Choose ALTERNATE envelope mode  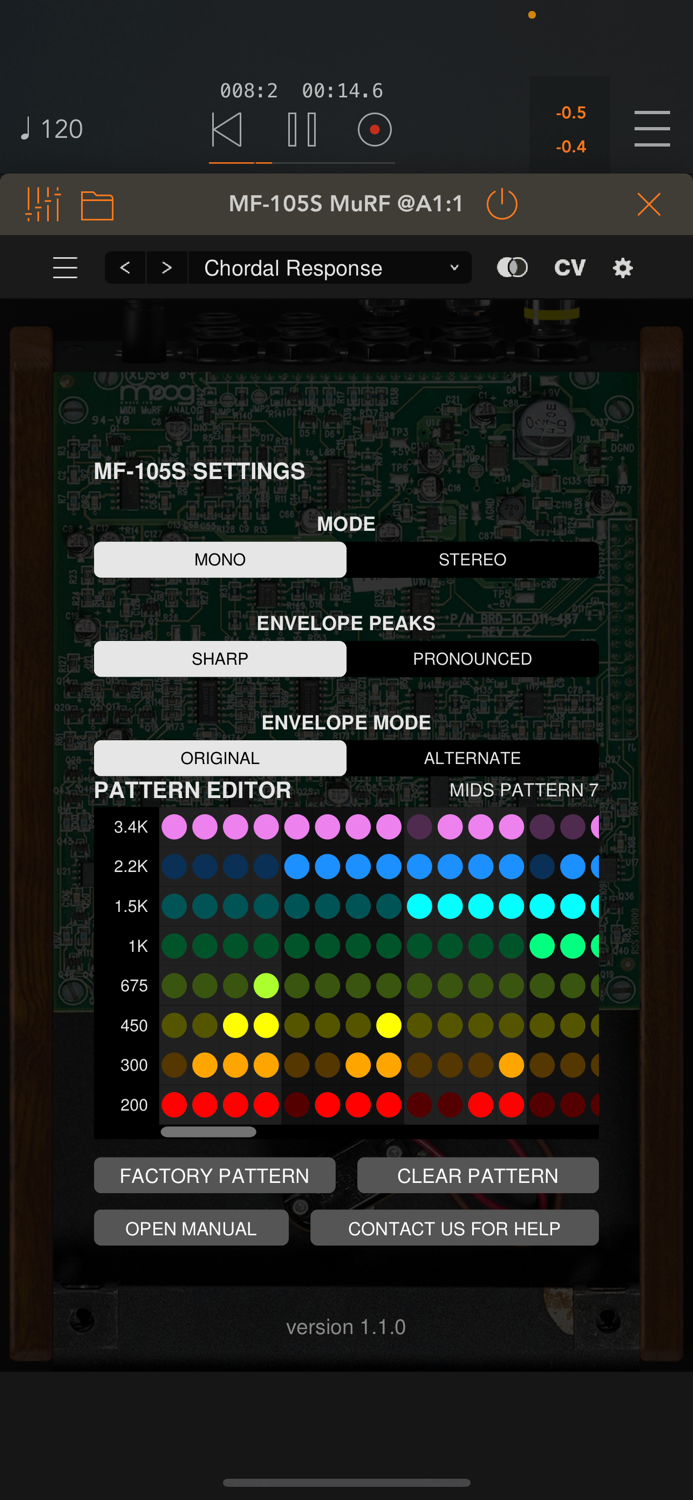[473, 758]
